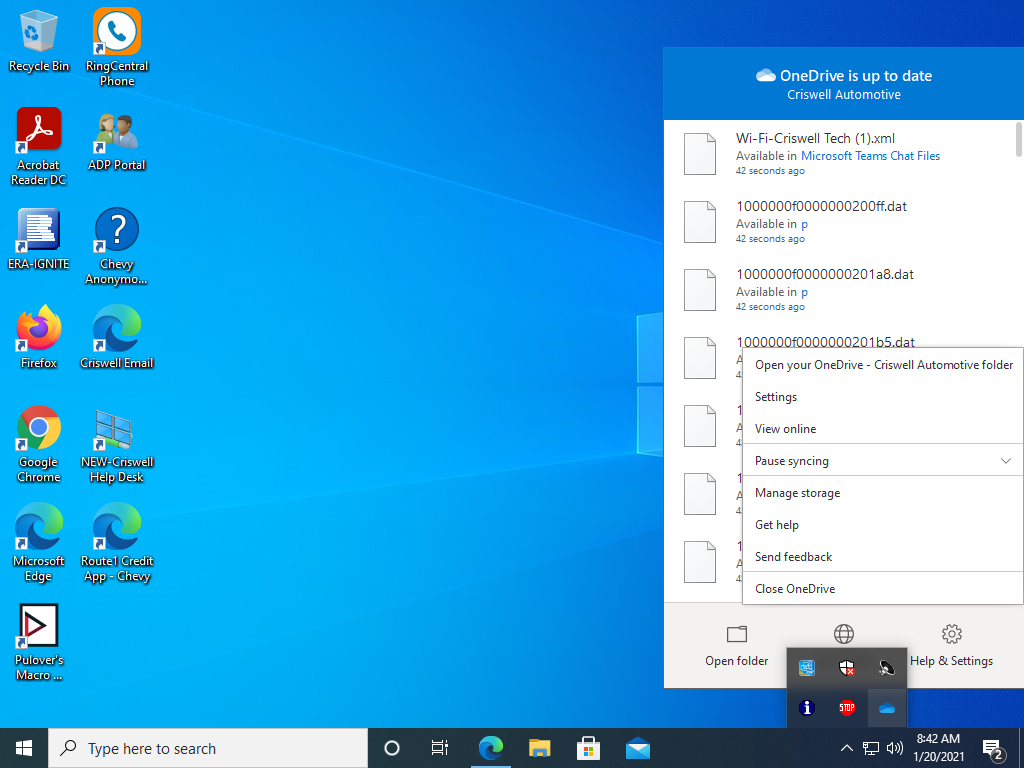This screenshot has height=768, width=1024.
Task: Expand the Pause syncing submenu
Action: [x=883, y=461]
